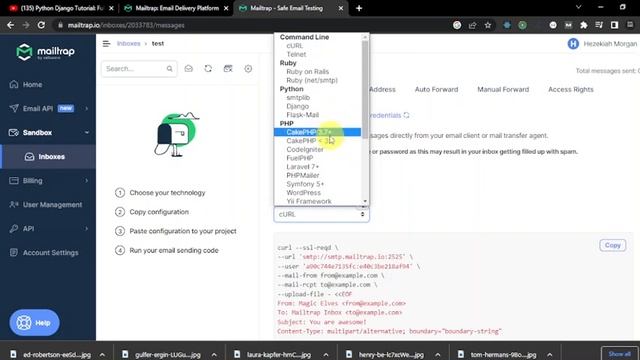The image size is (640, 360).
Task: Open browser side panel icon
Action: (x=614, y=25)
